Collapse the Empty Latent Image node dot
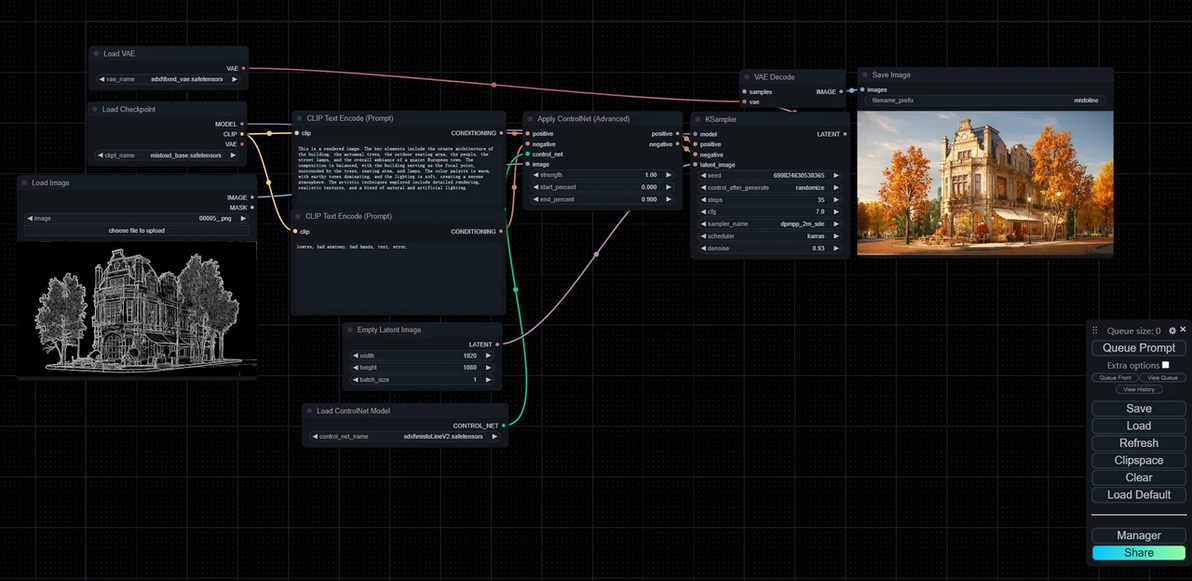The width and height of the screenshot is (1192, 581). pos(351,330)
